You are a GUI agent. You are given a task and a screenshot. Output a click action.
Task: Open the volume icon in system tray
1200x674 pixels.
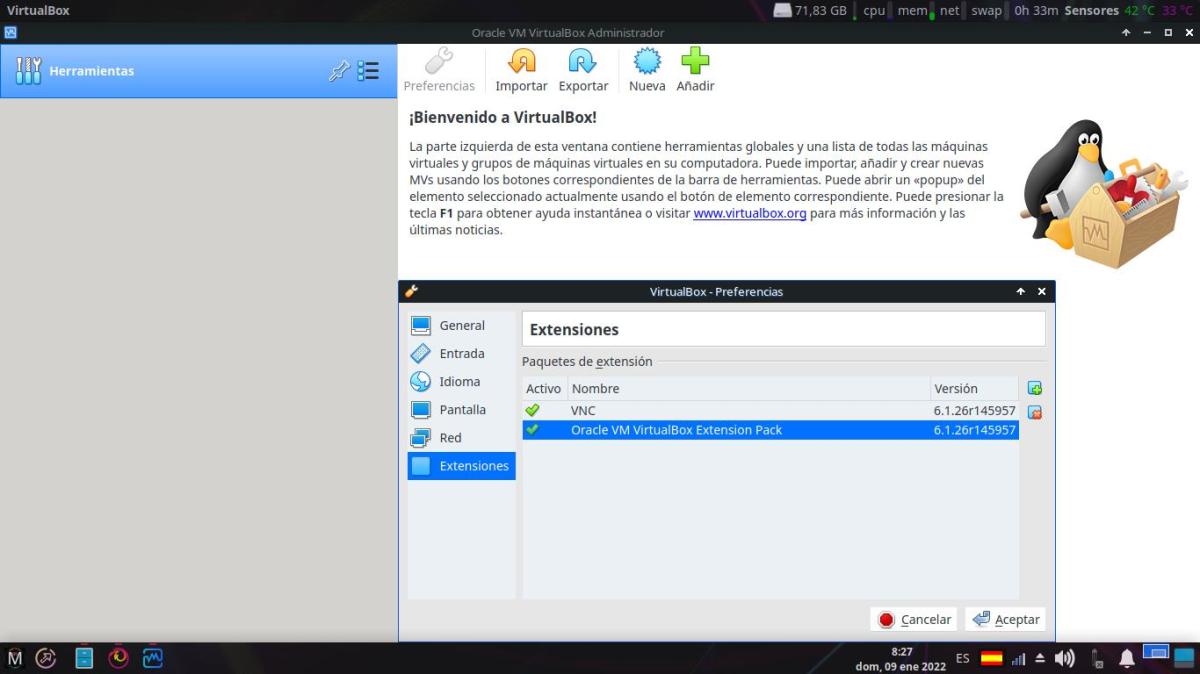(x=1065, y=658)
